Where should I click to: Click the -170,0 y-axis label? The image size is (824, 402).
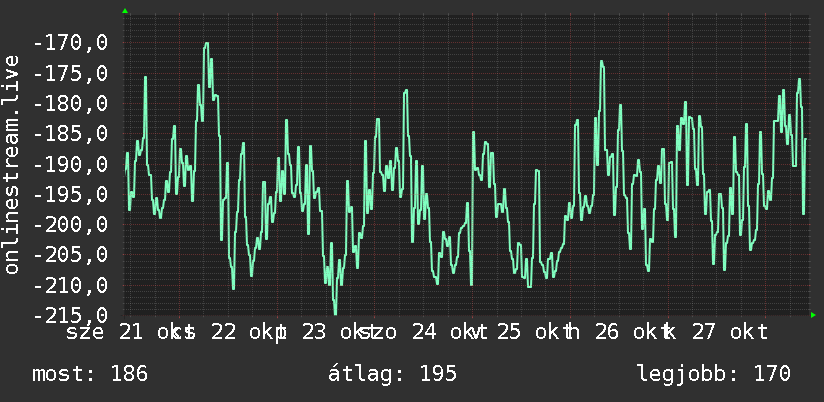70,42
